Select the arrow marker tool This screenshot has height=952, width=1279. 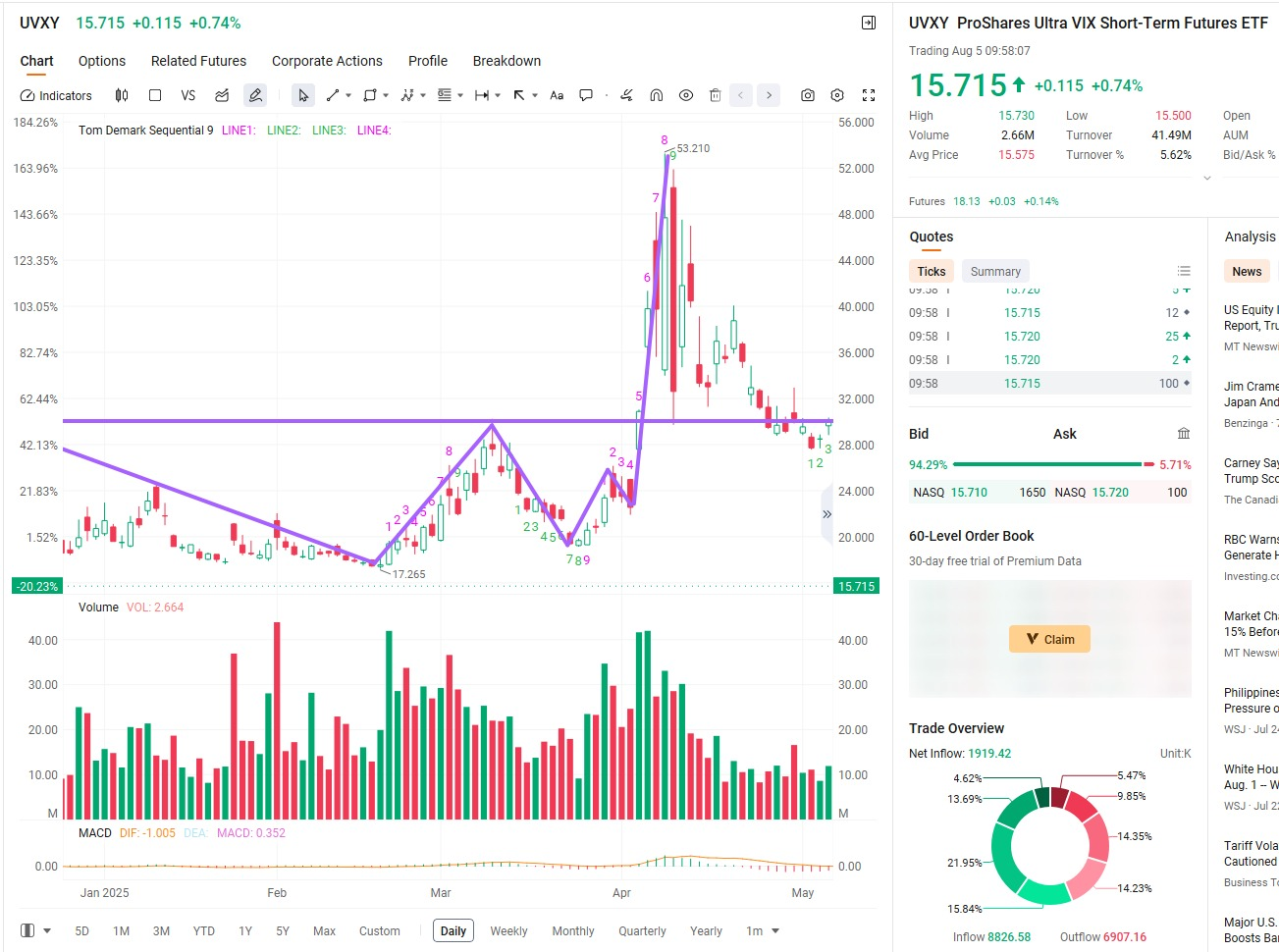pyautogui.click(x=519, y=95)
